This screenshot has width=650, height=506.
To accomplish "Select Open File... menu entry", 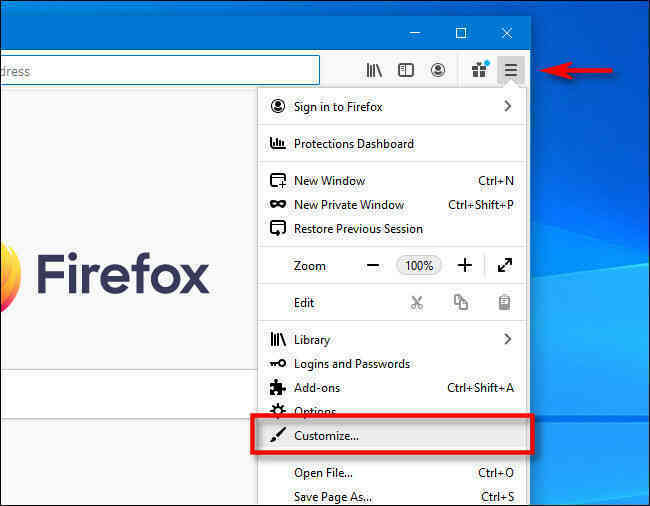I will tap(392, 472).
